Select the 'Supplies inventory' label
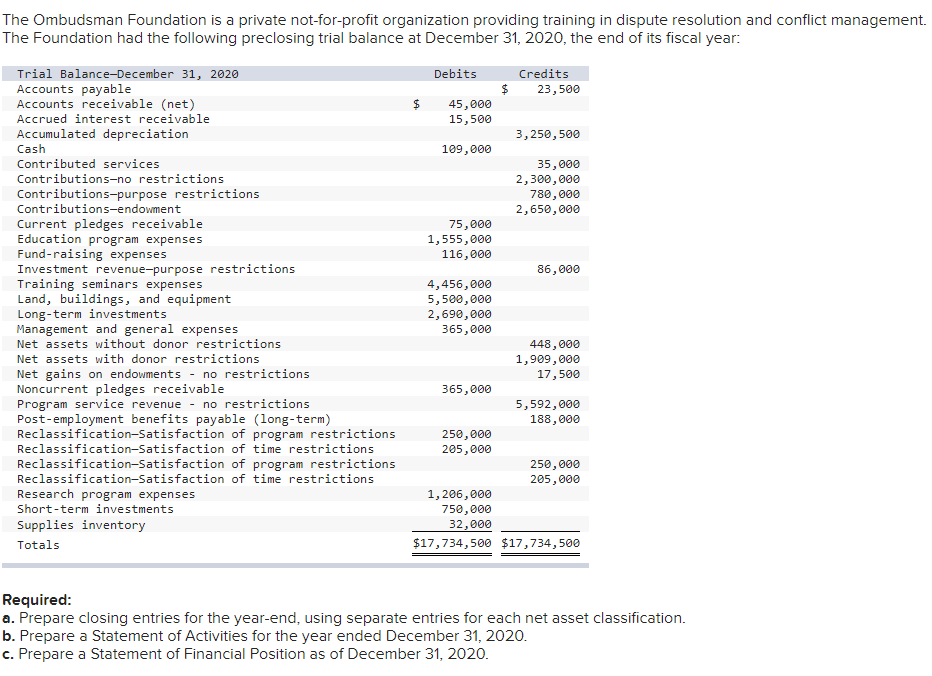This screenshot has width=932, height=676. click(81, 525)
